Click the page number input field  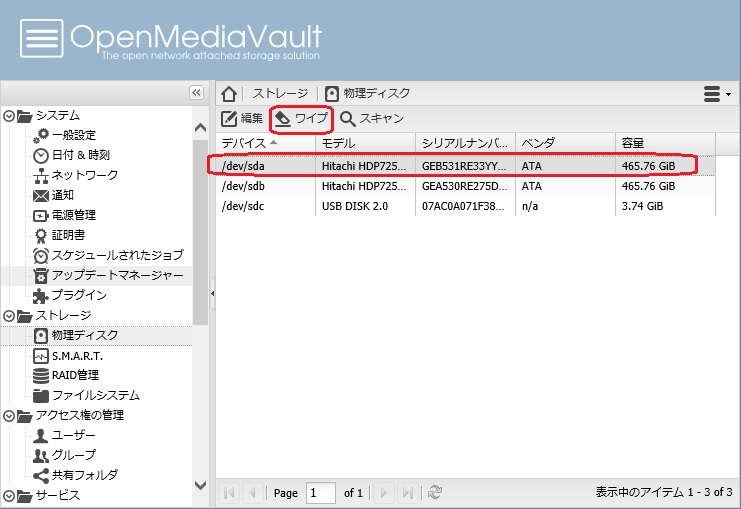[321, 493]
